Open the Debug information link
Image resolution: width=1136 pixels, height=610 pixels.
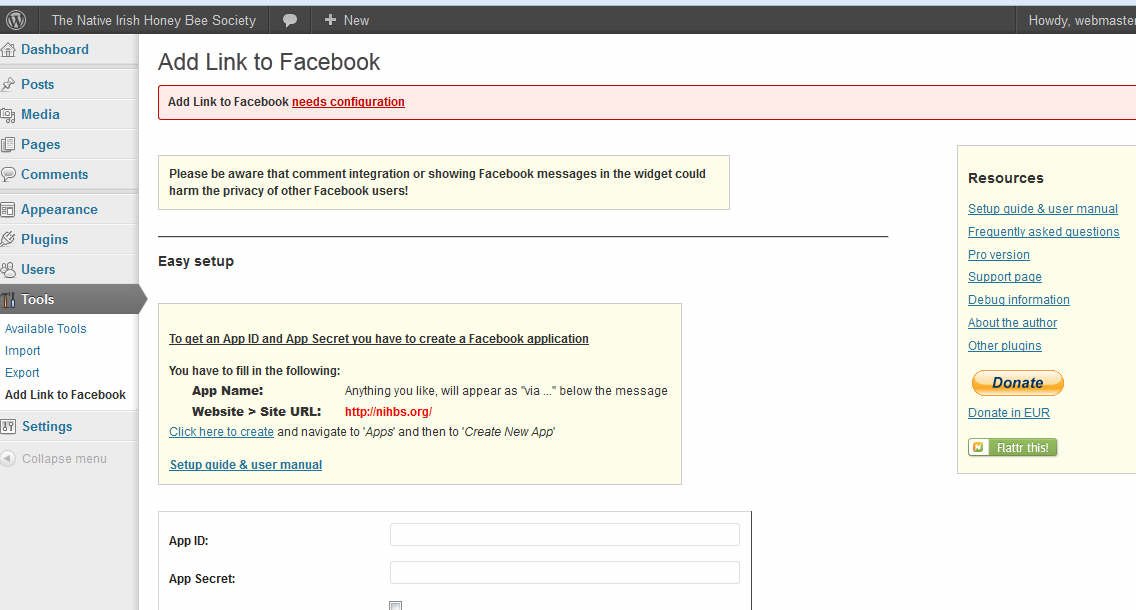pos(1019,300)
